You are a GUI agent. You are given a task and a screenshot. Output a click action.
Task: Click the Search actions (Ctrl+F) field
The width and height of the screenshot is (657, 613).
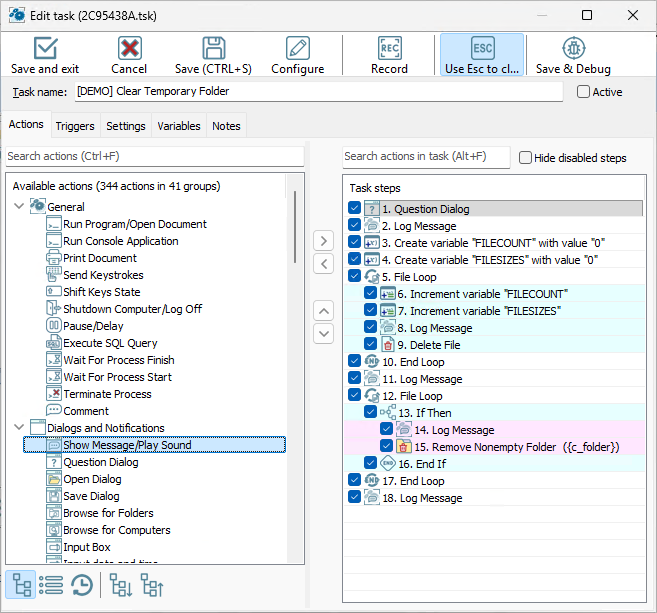click(155, 156)
